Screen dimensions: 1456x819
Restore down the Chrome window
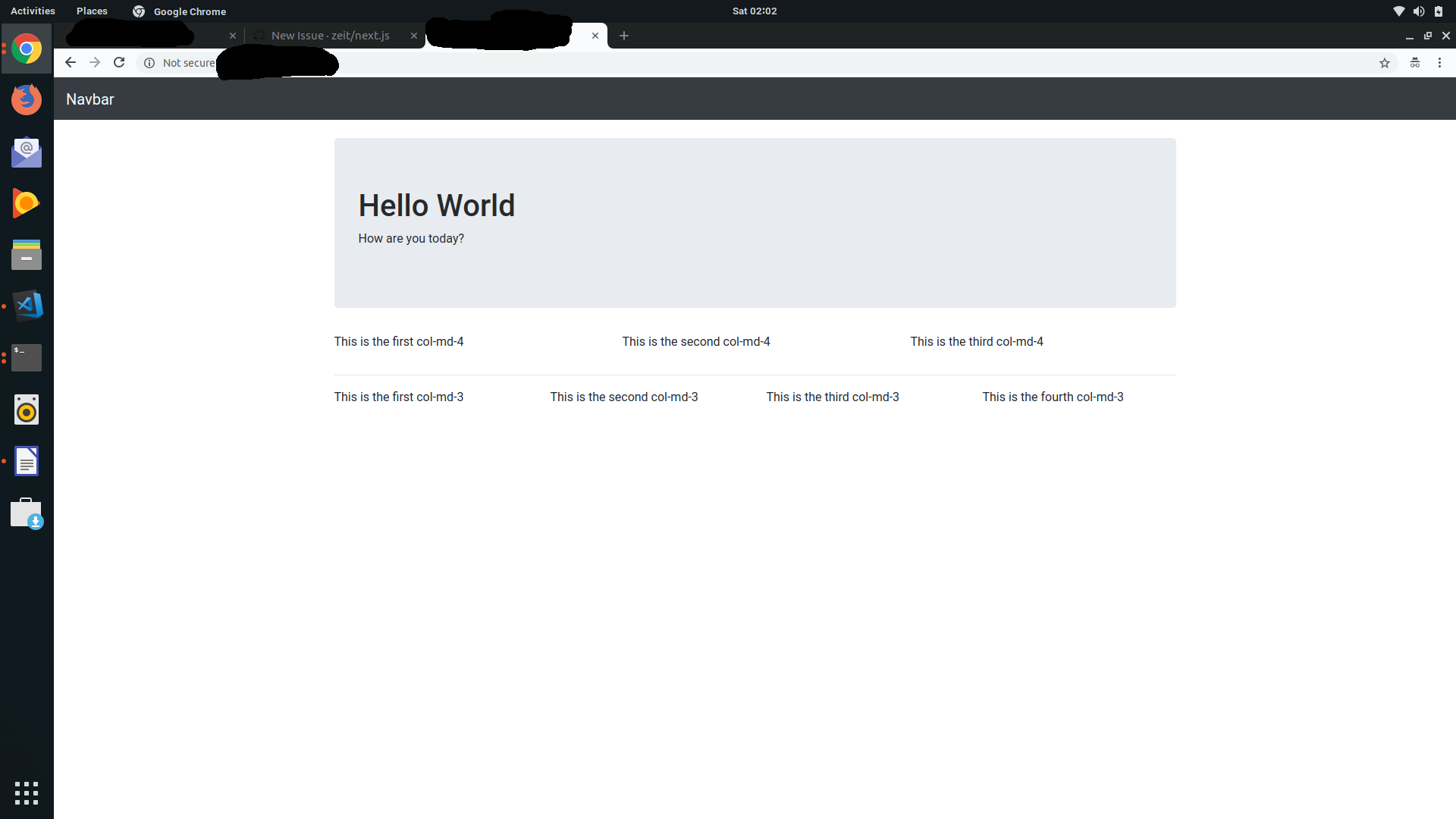(x=1428, y=36)
